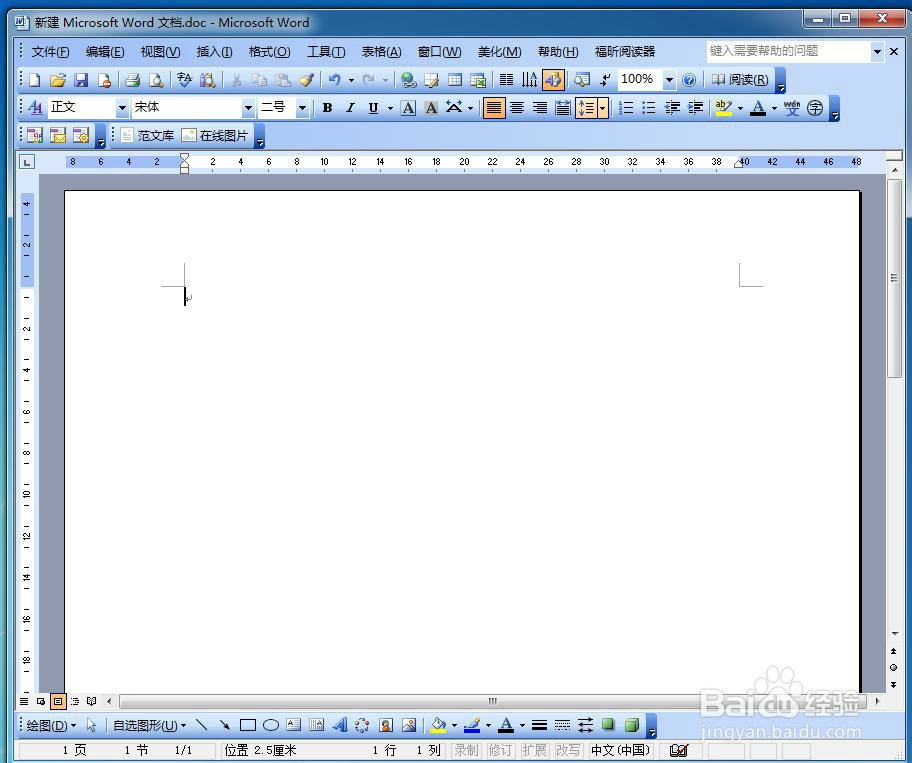
Task: Apply fill color paint bucket
Action: point(438,725)
